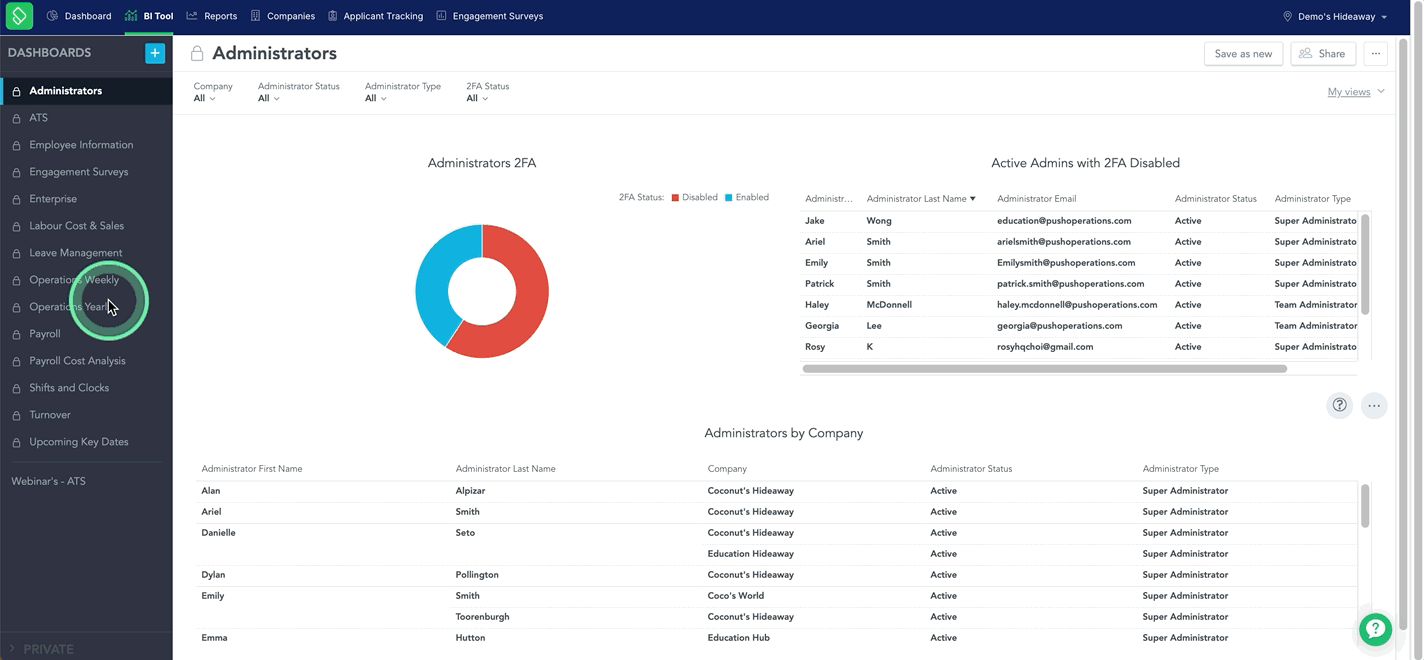Open the top-right more options ellipsis button
Screen dimensions: 1424x660
click(x=1375, y=54)
